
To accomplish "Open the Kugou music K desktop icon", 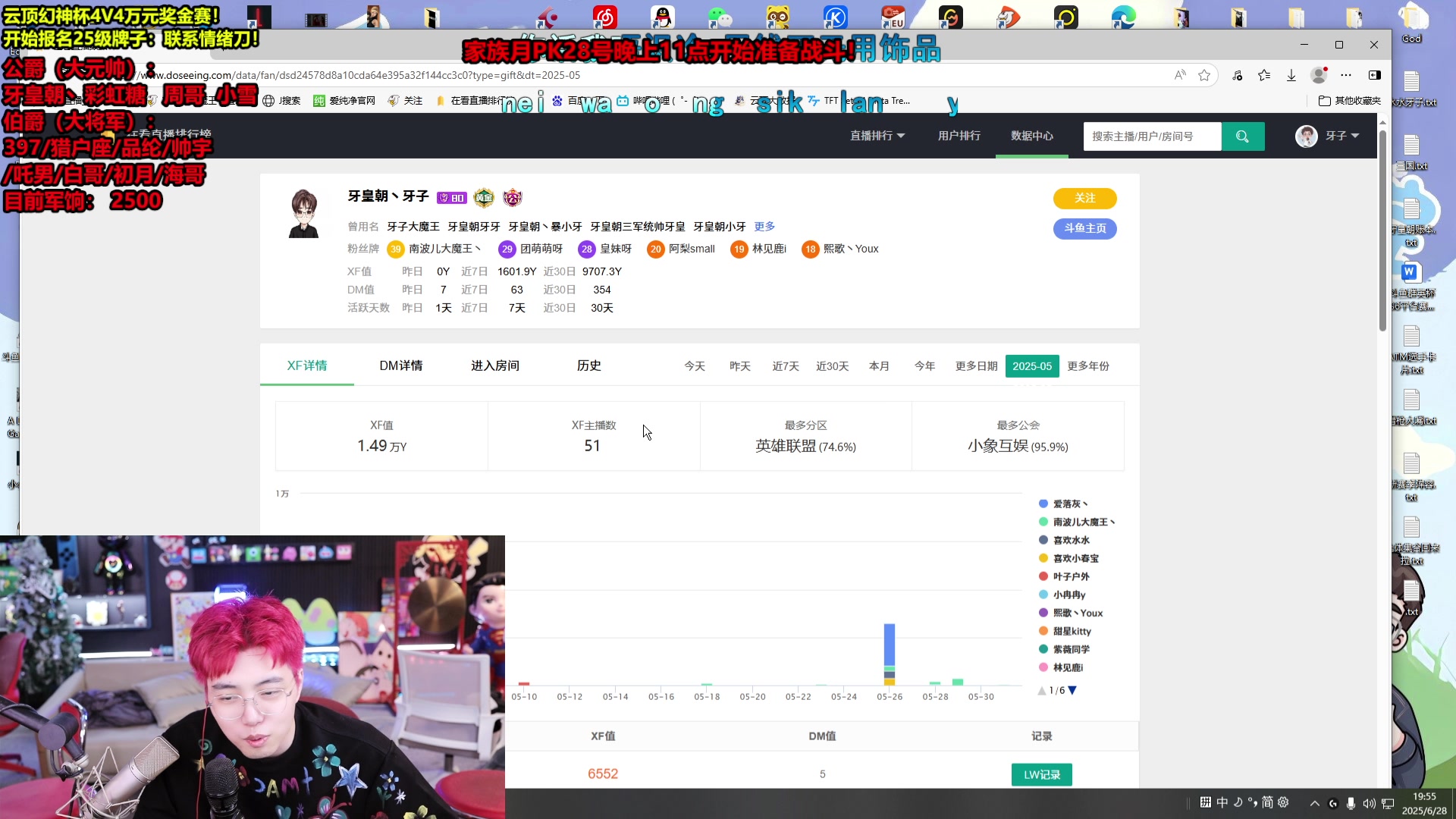I will click(x=835, y=17).
